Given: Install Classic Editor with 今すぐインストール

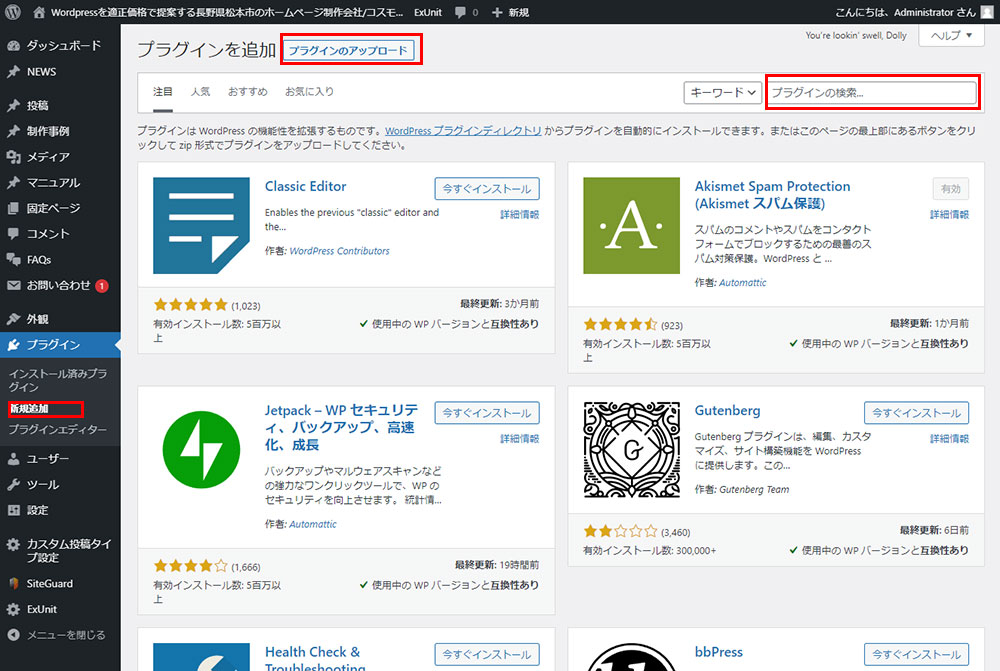Looking at the screenshot, I should tap(487, 188).
